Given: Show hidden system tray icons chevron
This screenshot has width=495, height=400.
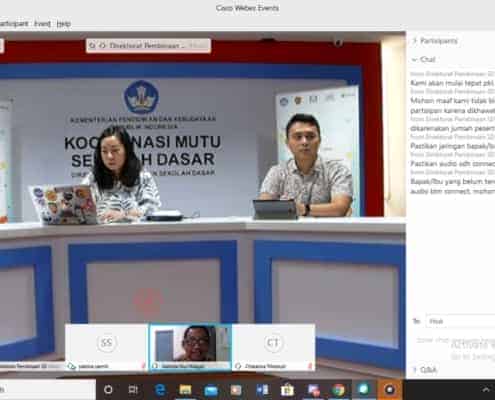Looking at the screenshot, I should pos(486,389).
